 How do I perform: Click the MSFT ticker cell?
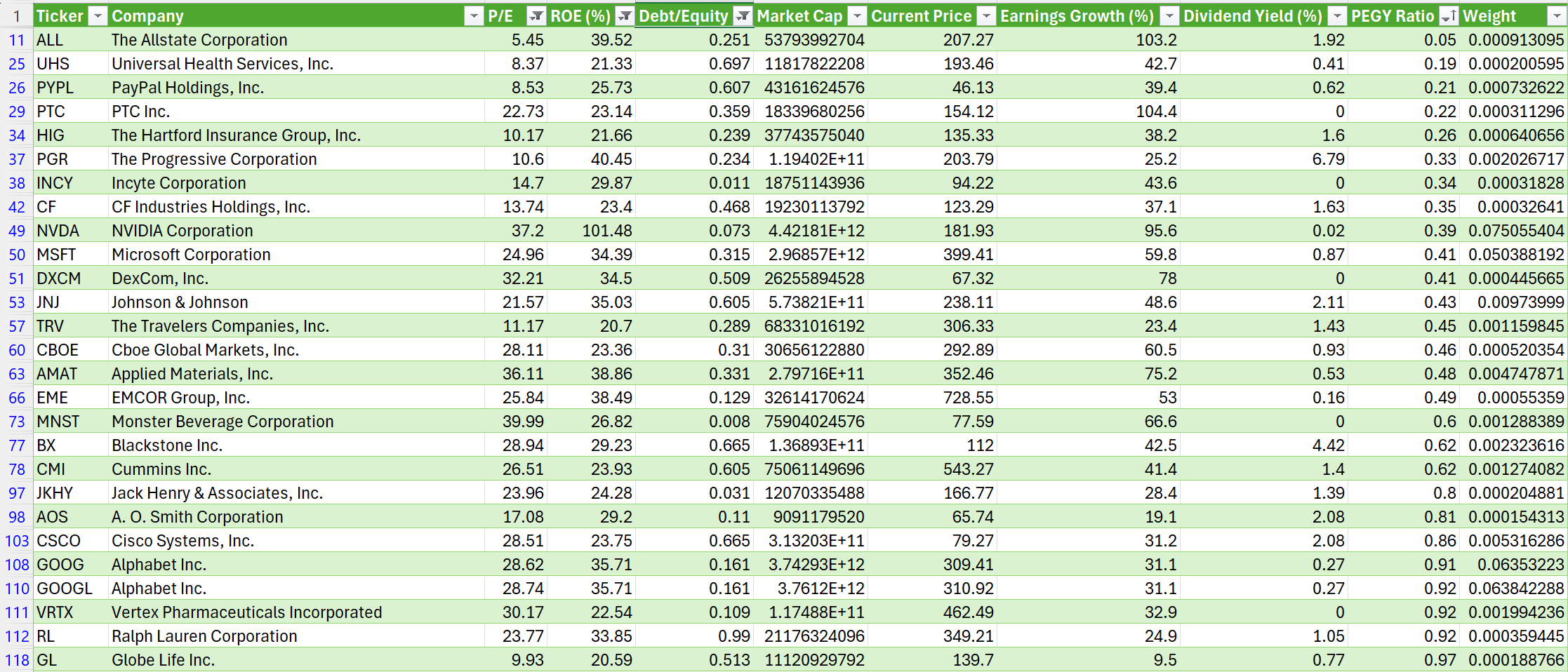[x=56, y=255]
